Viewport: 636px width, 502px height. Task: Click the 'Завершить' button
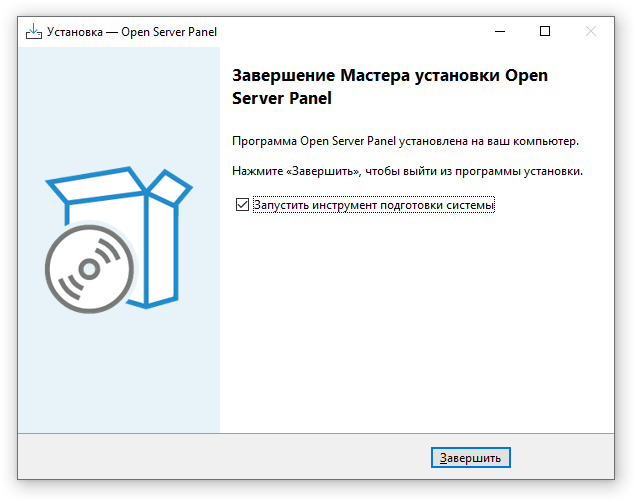point(471,458)
